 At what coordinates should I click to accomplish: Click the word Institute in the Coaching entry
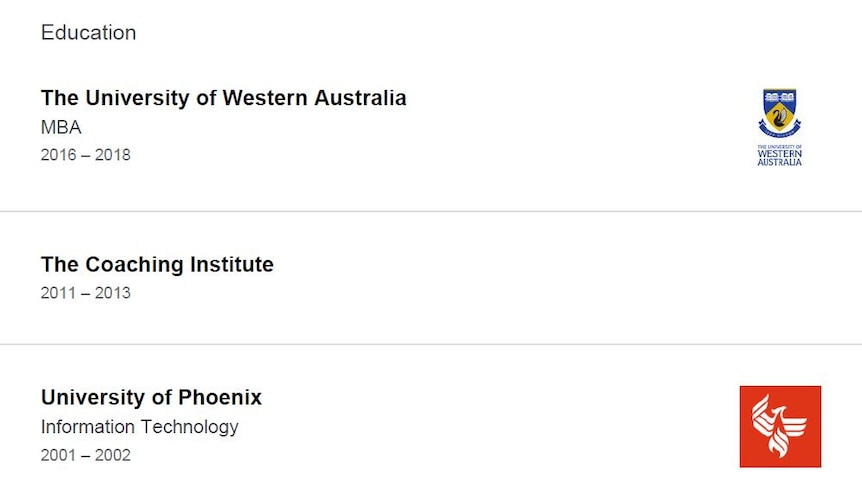click(231, 264)
